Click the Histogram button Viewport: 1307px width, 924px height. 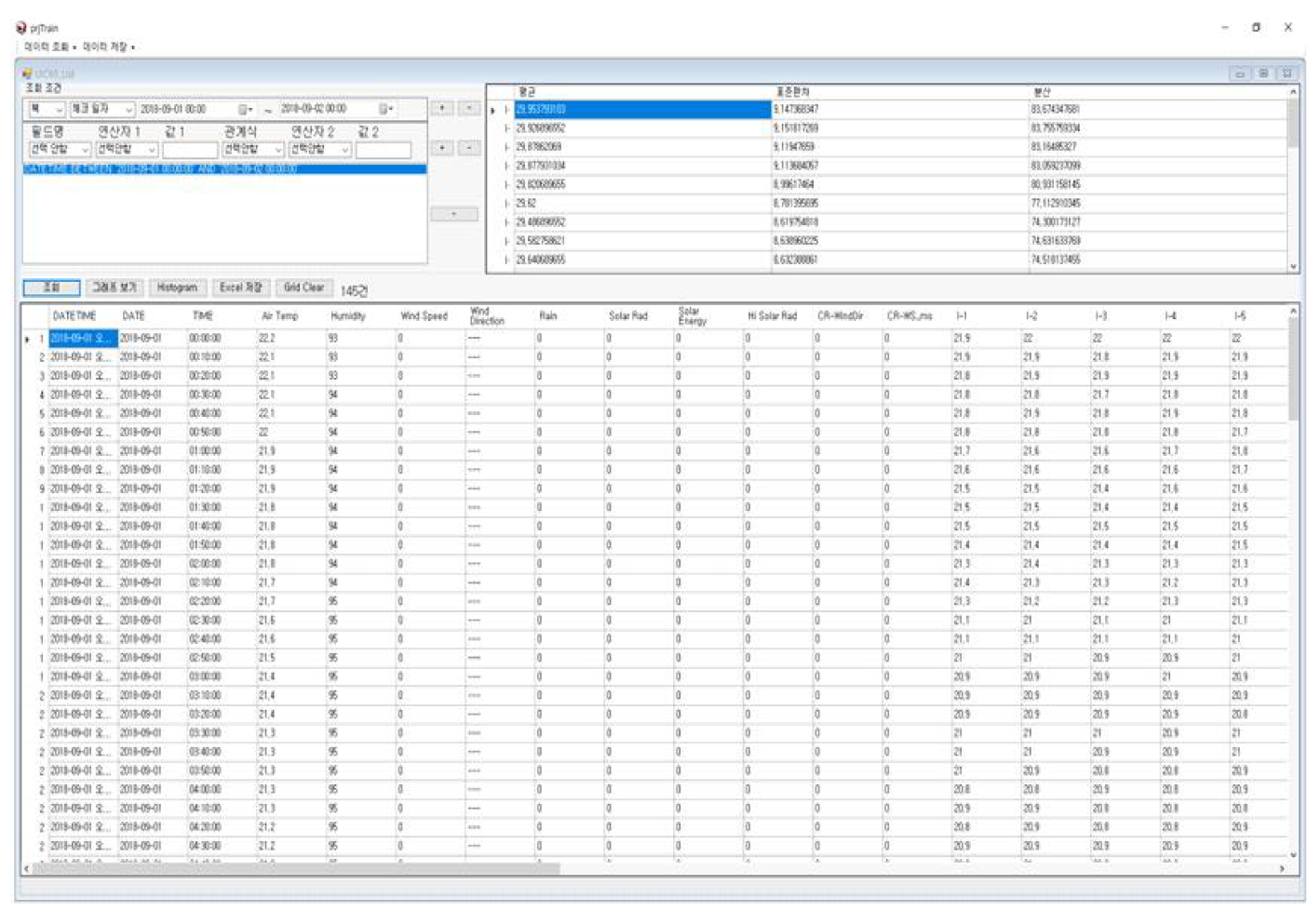pos(177,288)
